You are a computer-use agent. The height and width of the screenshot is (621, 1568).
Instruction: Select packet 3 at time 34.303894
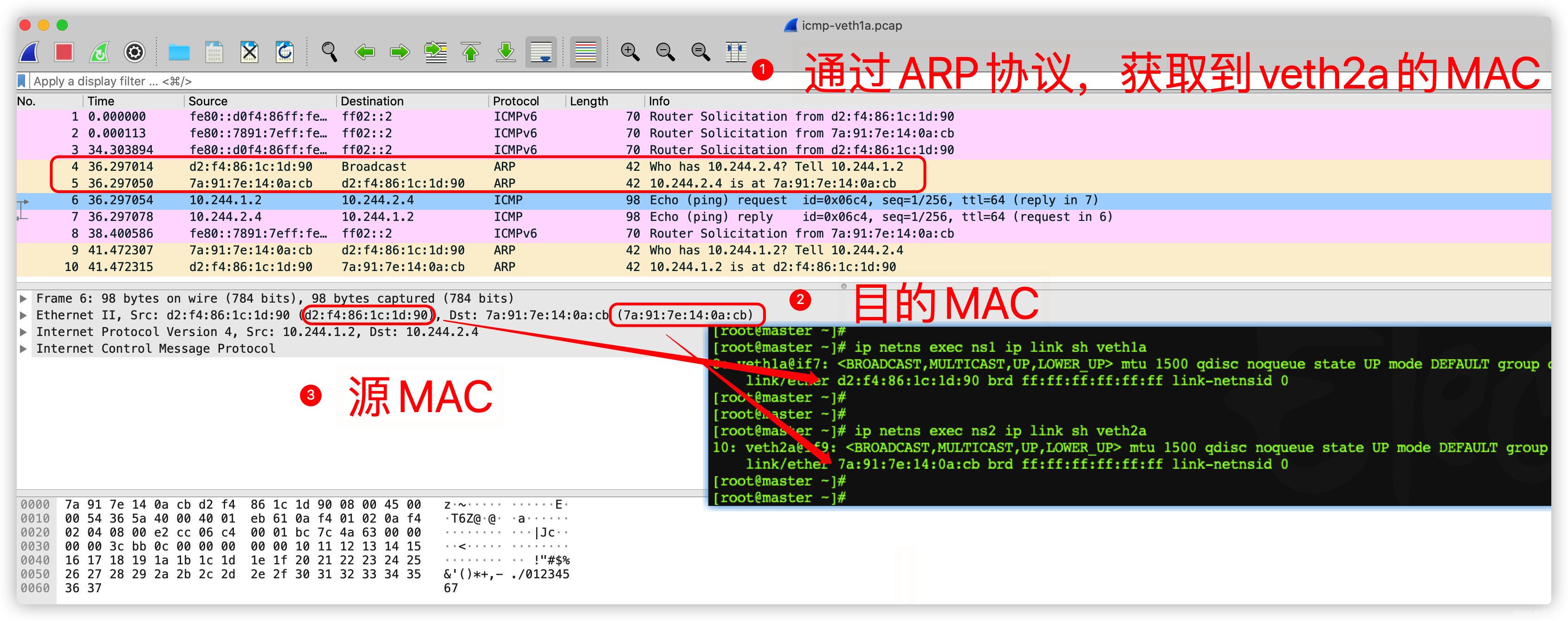click(784, 150)
